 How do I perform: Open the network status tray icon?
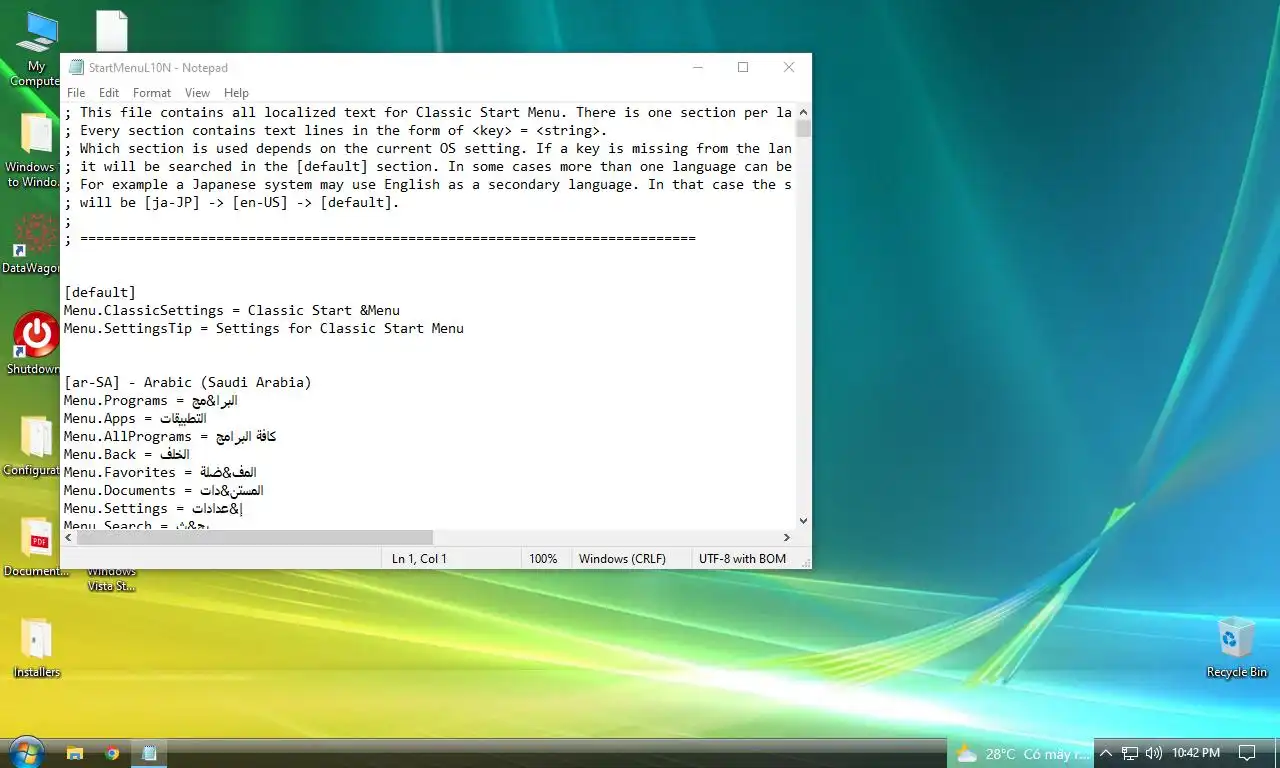[x=1130, y=753]
